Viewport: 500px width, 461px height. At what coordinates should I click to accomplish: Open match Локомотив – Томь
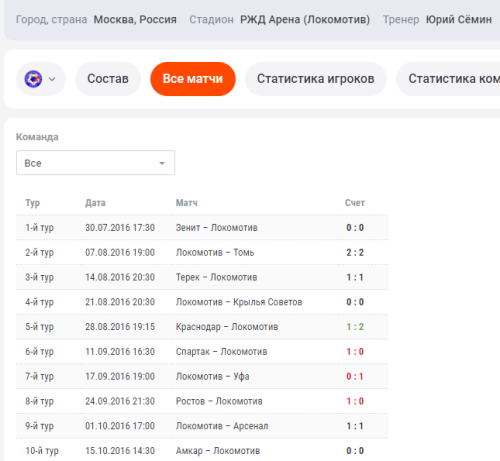pos(215,253)
